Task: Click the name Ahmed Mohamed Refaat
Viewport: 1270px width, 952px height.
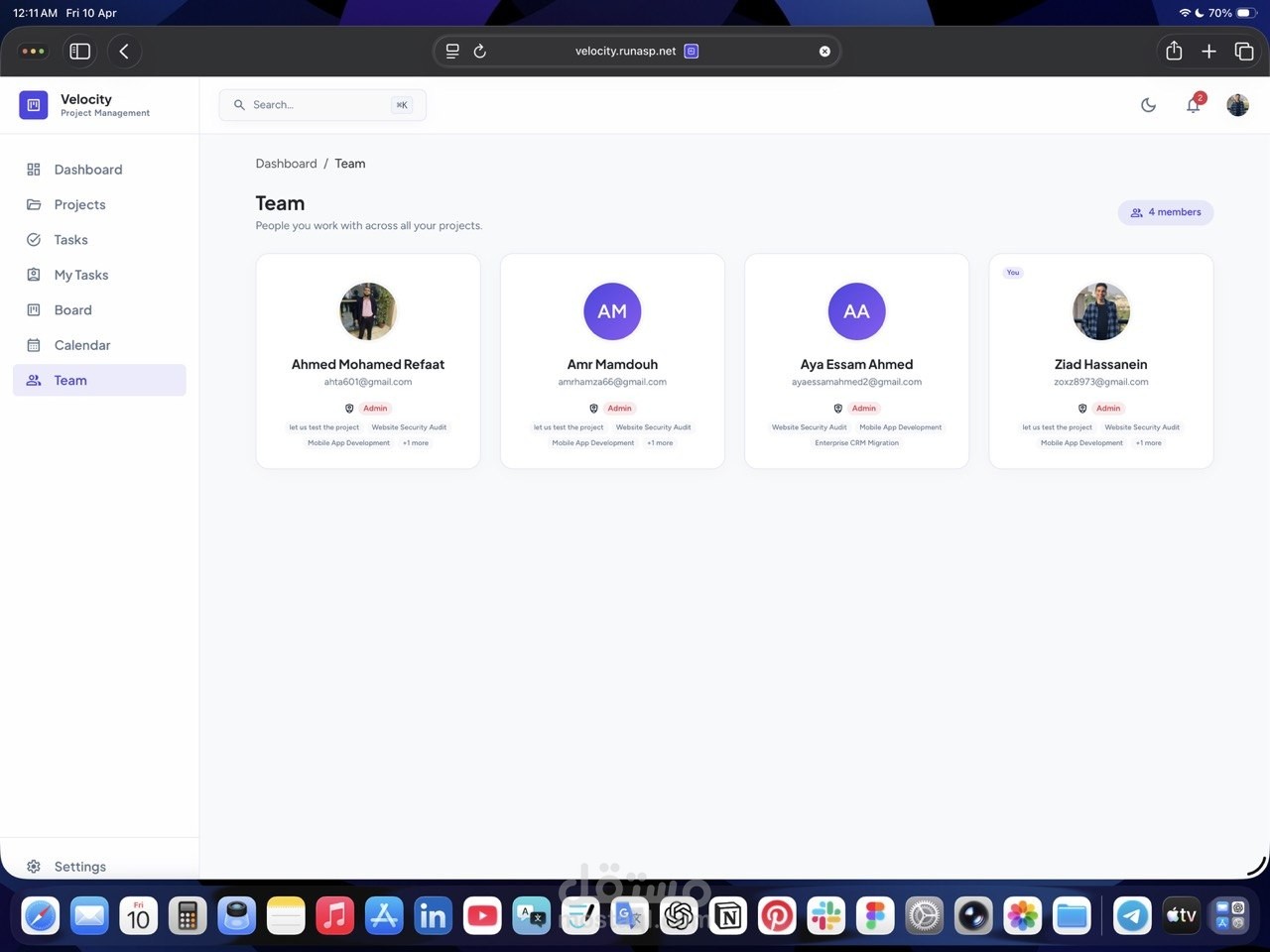Action: click(x=368, y=364)
